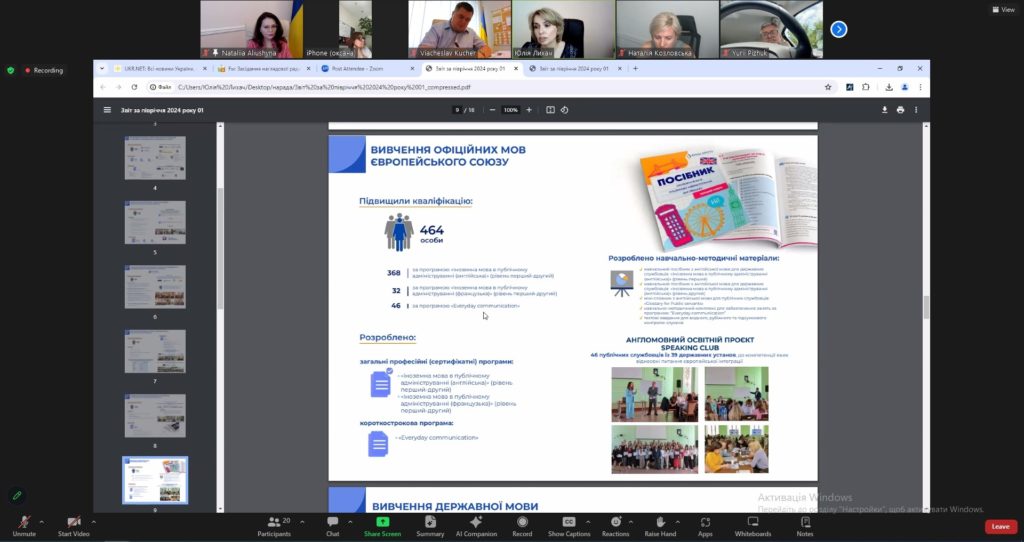The height and width of the screenshot is (542, 1024).
Task: Toggle the PDF sidebar menu icon
Action: (107, 110)
